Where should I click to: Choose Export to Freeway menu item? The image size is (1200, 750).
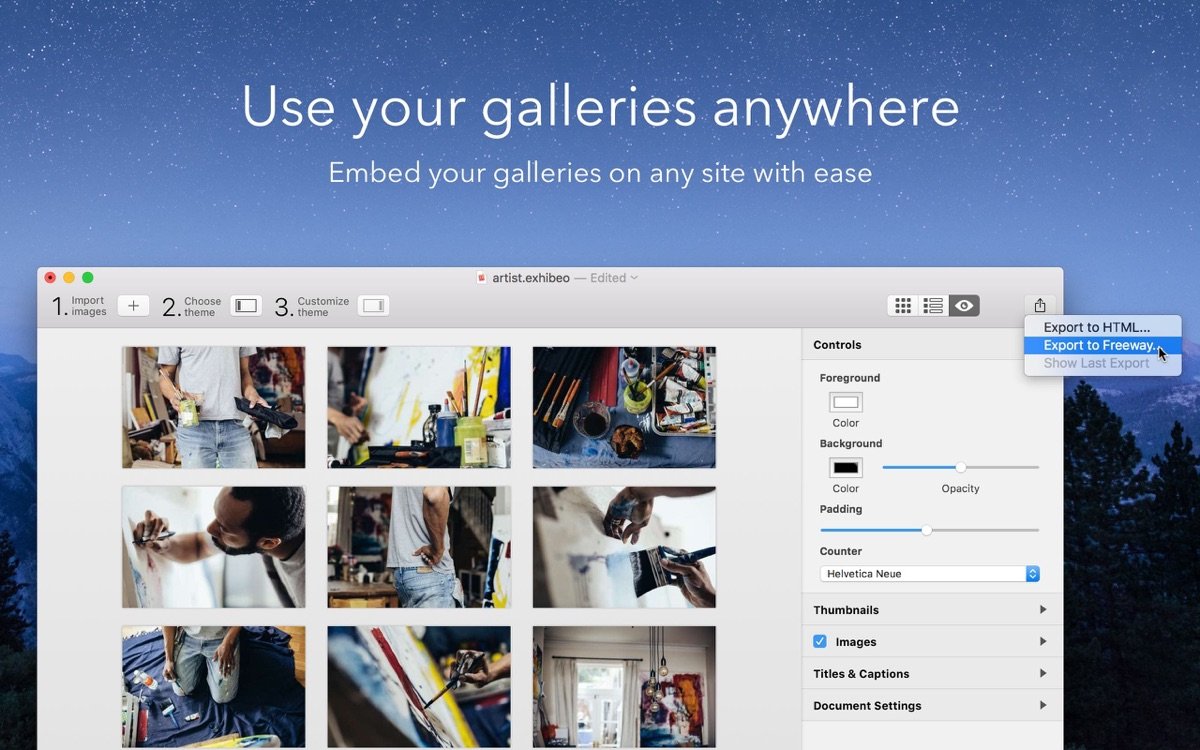point(1098,345)
